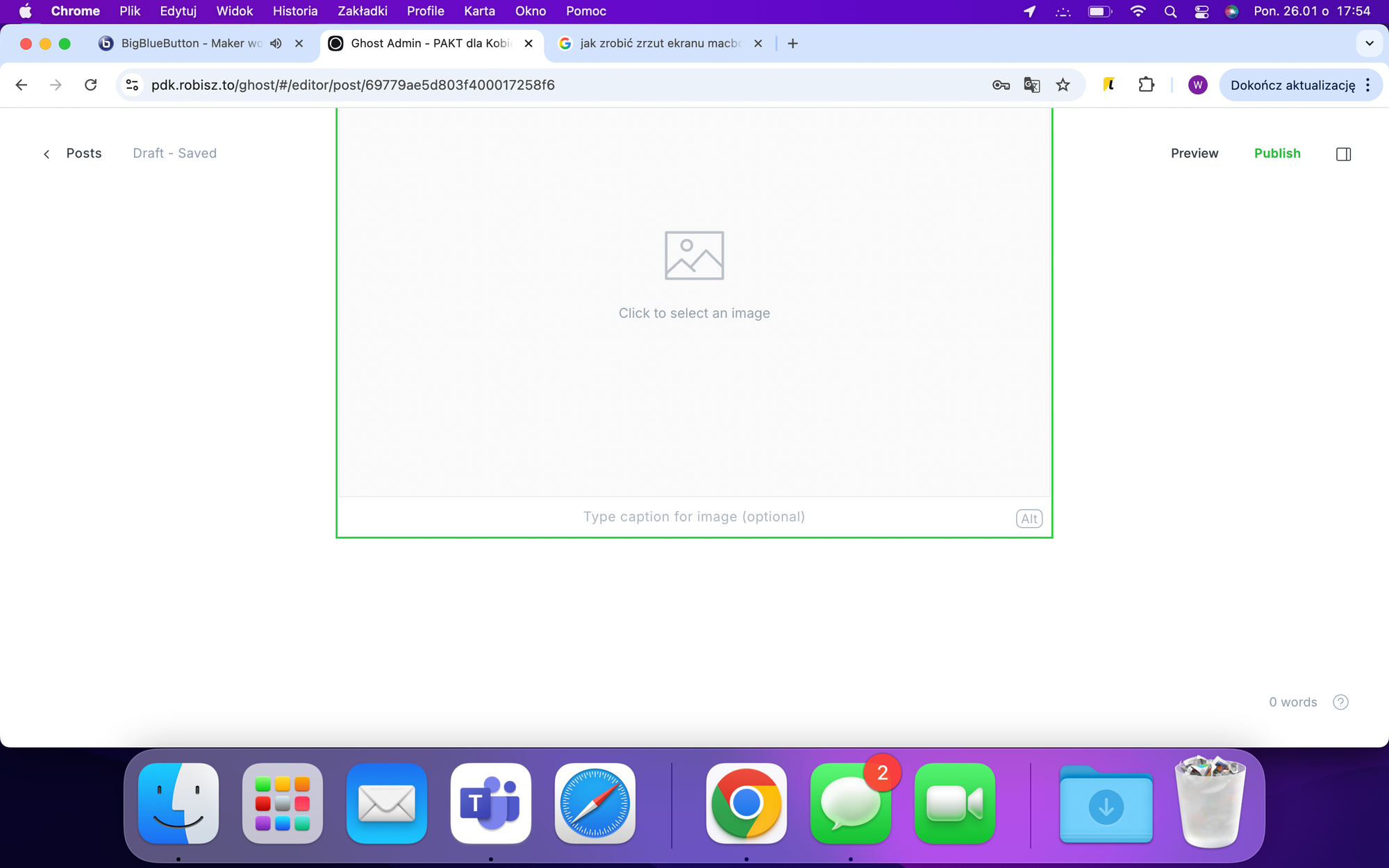Screen dimensions: 1389x868
Task: Open Chrome three-dot menu beside Dokończ aktualizację
Action: [x=1367, y=85]
